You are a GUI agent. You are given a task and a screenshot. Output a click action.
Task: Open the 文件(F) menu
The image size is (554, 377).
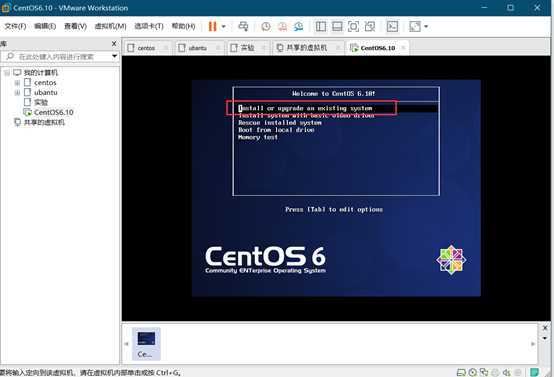[x=15, y=26]
